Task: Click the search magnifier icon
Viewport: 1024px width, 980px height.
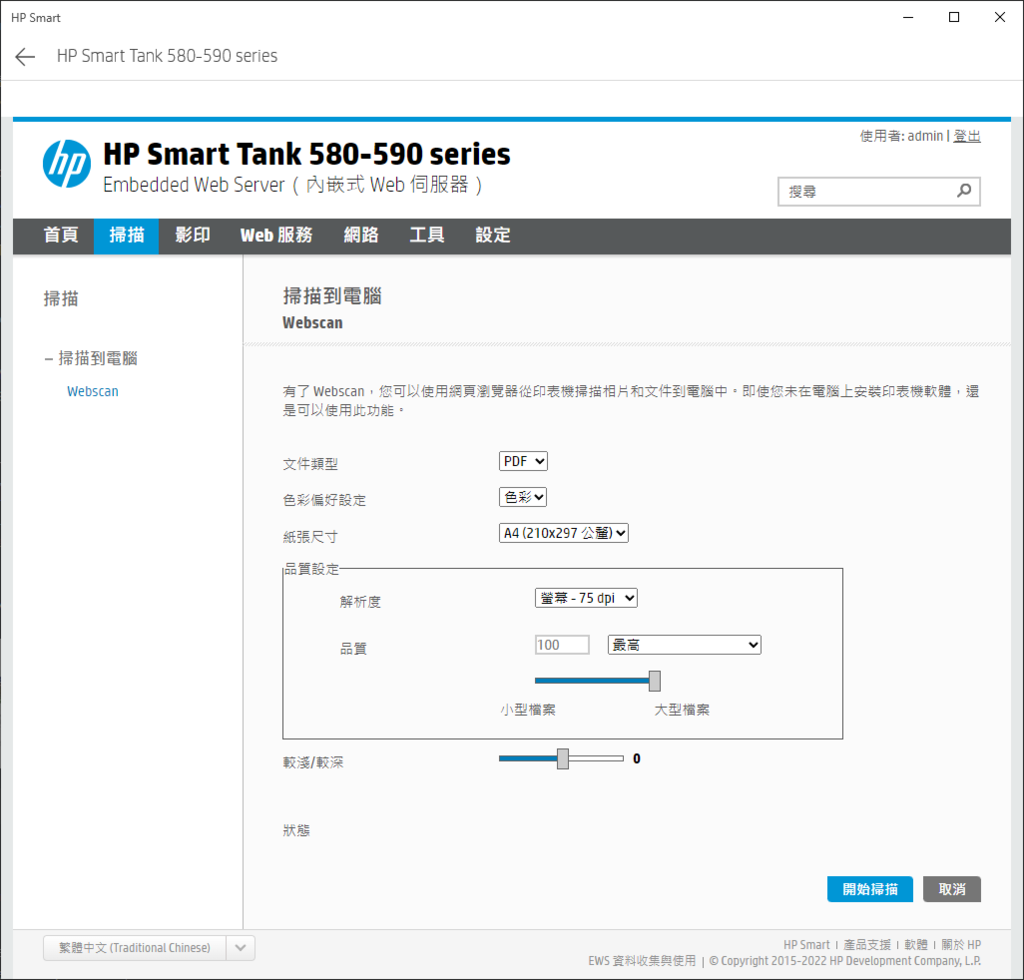Action: click(x=964, y=191)
